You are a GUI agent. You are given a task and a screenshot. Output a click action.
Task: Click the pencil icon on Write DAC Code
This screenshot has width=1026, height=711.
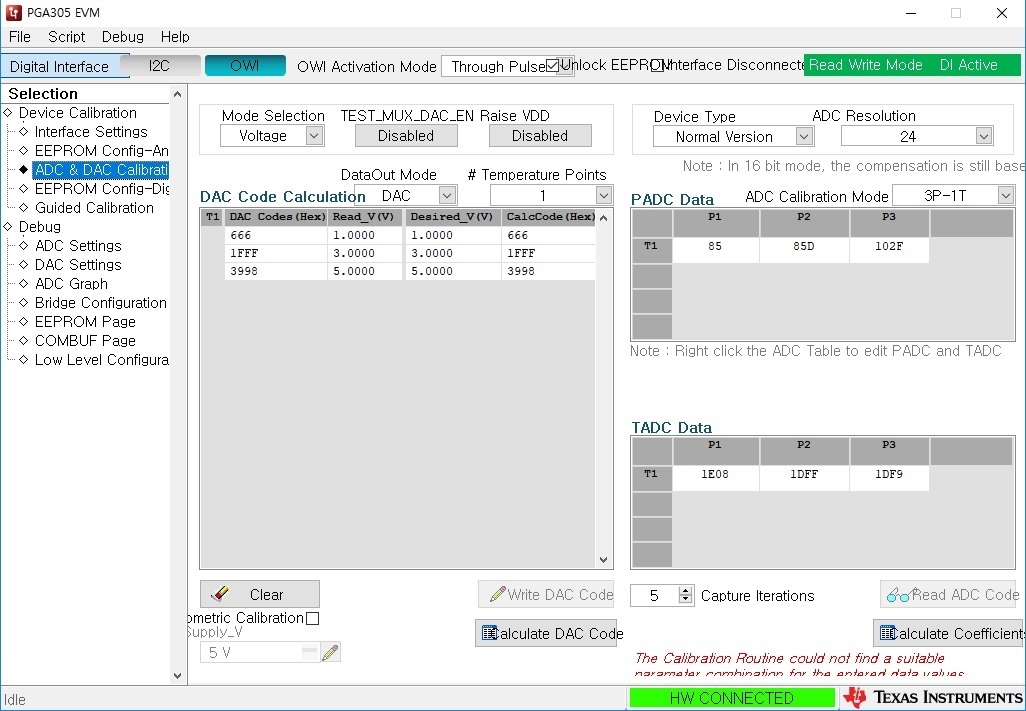pyautogui.click(x=497, y=594)
